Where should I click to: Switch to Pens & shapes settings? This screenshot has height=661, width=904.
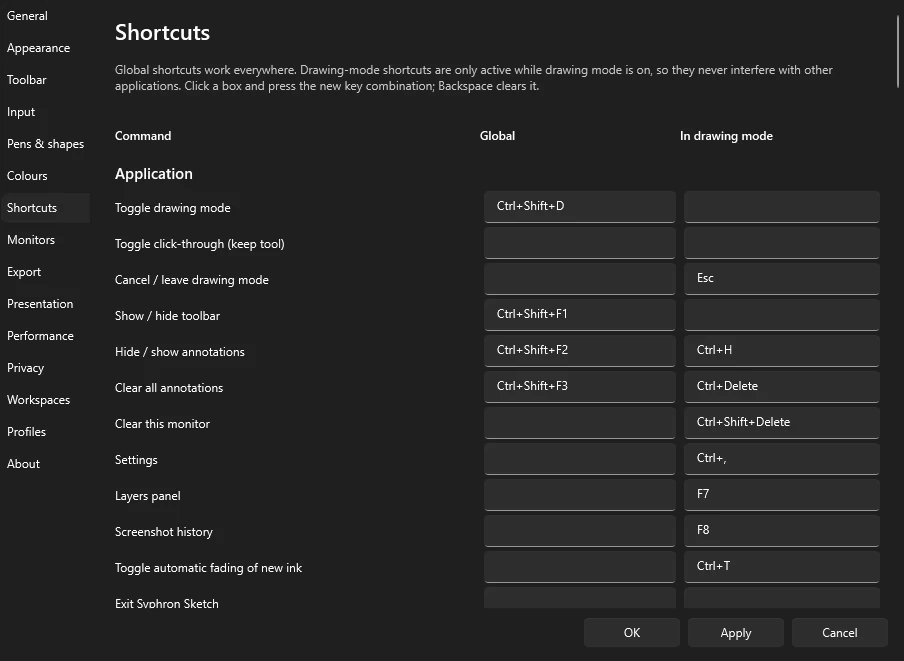point(45,144)
